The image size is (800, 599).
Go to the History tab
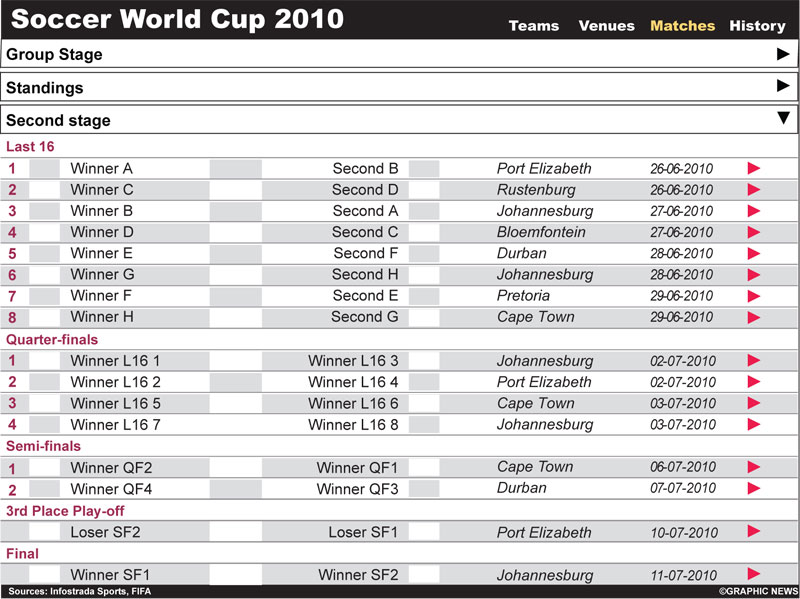pyautogui.click(x=757, y=26)
